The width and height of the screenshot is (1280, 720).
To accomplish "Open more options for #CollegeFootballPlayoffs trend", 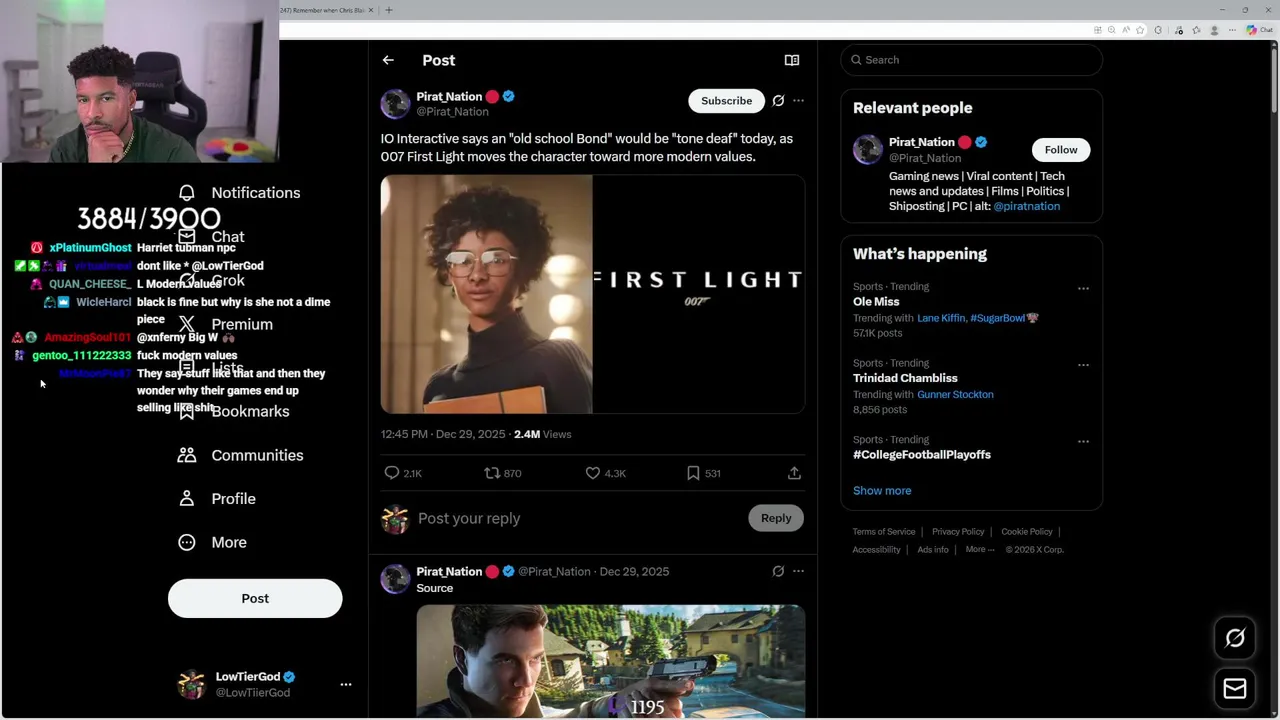I will coord(1083,441).
